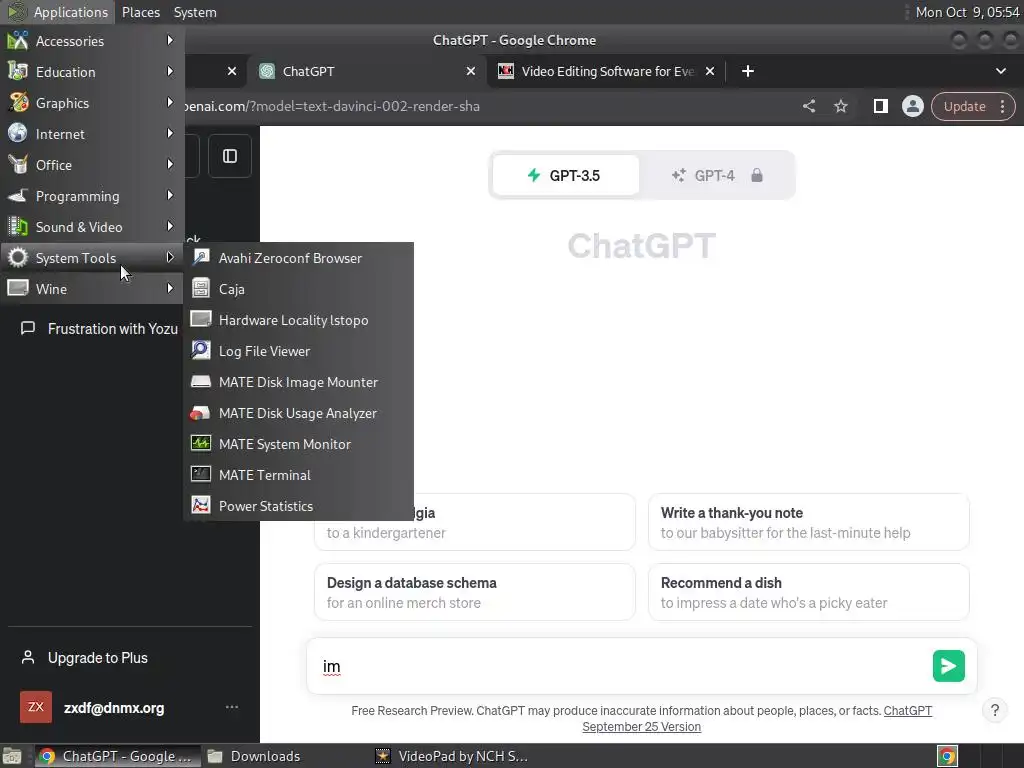Open the Programming menu category
The height and width of the screenshot is (768, 1024).
pyautogui.click(x=92, y=196)
